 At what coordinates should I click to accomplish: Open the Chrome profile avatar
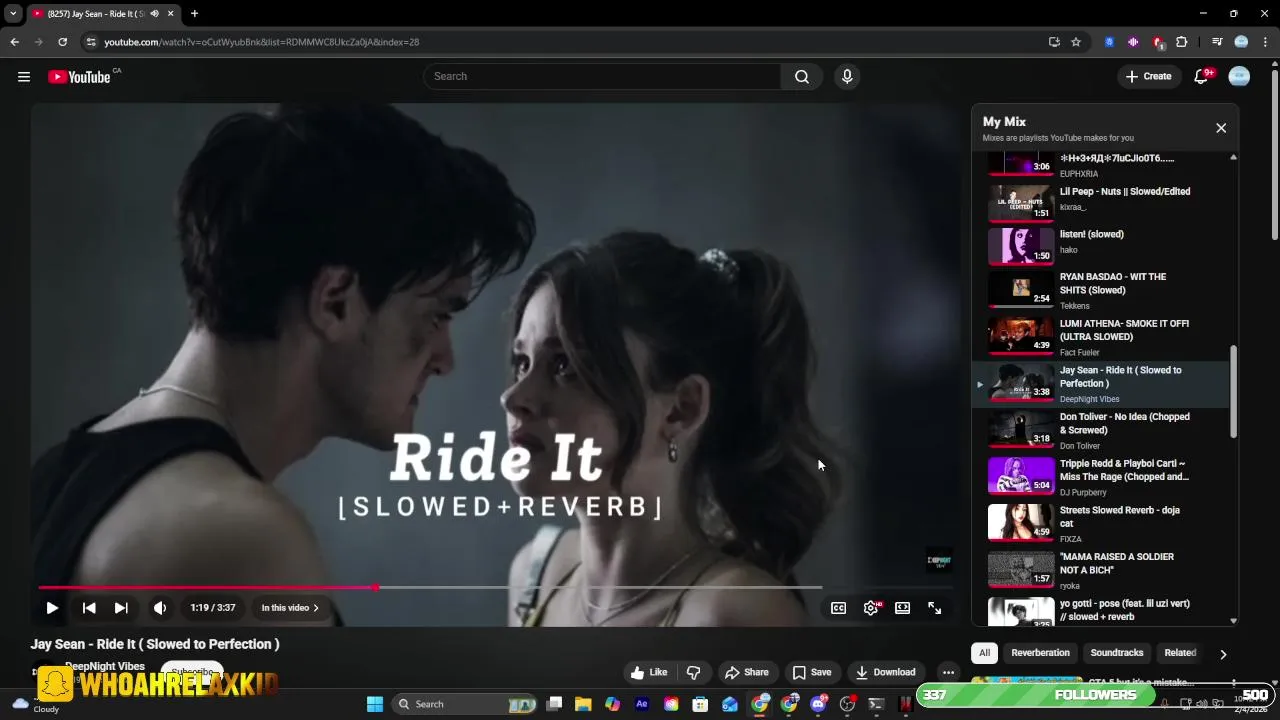(1241, 42)
